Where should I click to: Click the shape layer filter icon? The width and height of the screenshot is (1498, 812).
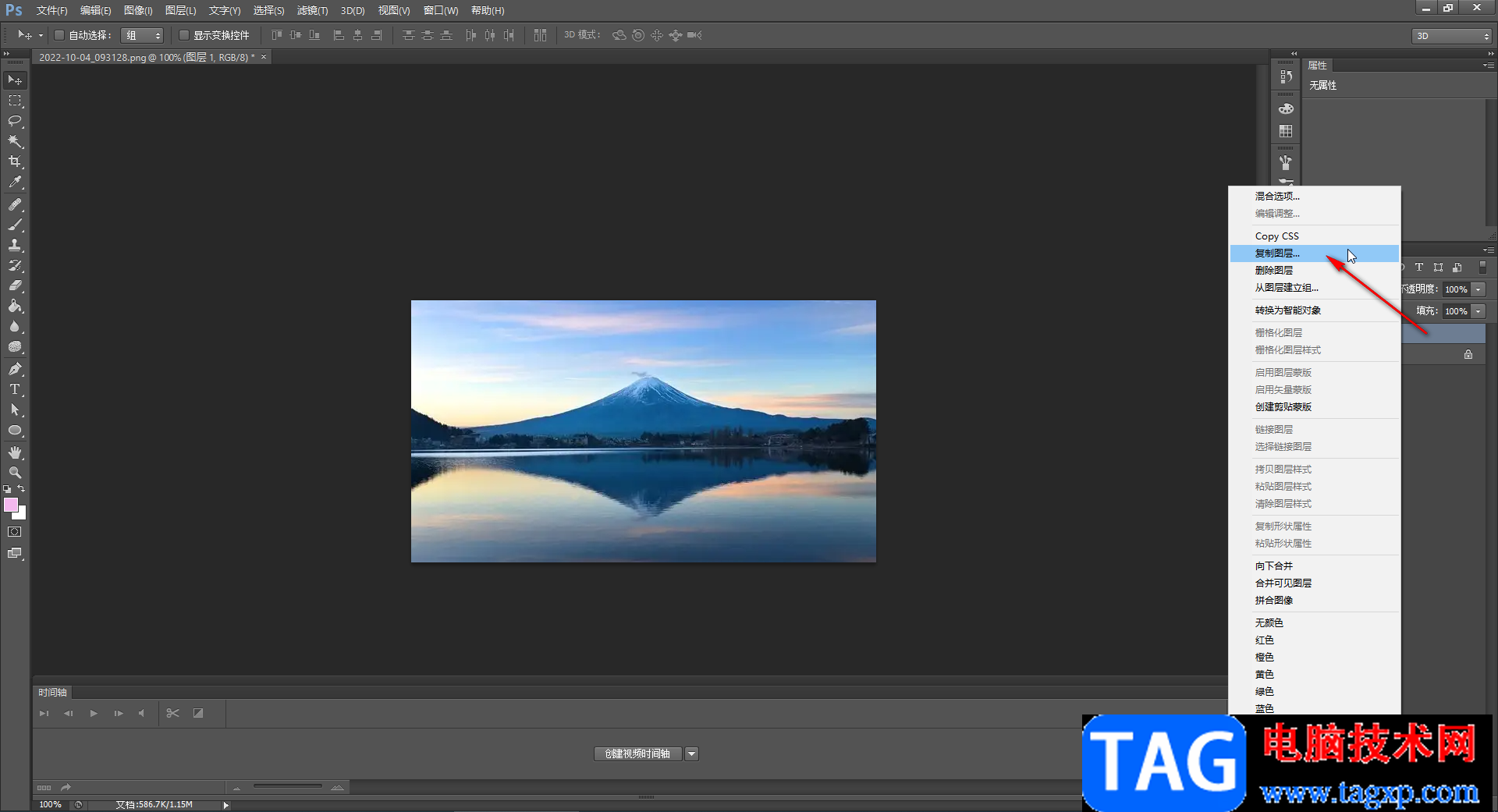pyautogui.click(x=1438, y=267)
